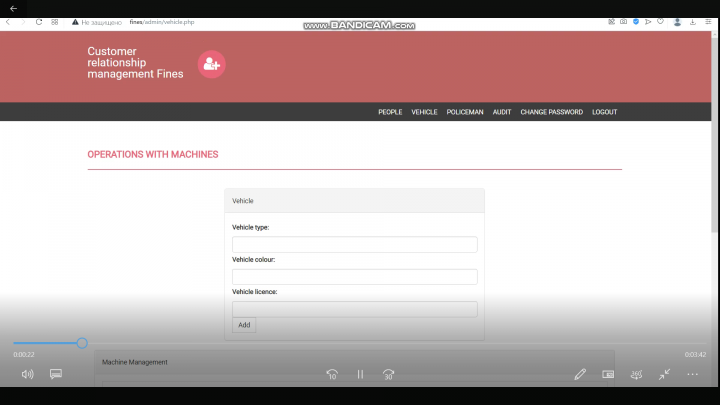Open the browser profile account icon

[x=677, y=22]
